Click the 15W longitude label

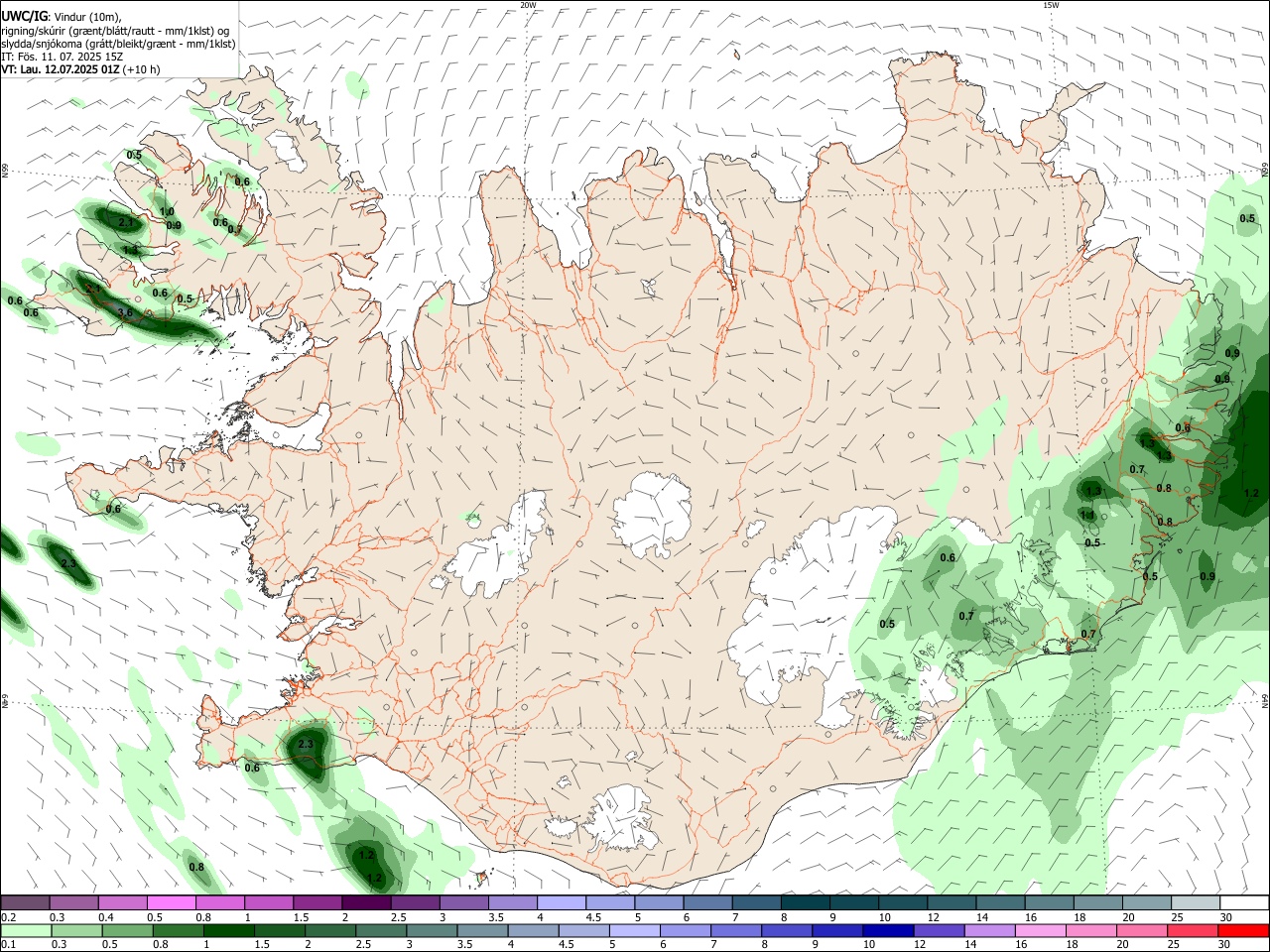coord(1051,5)
